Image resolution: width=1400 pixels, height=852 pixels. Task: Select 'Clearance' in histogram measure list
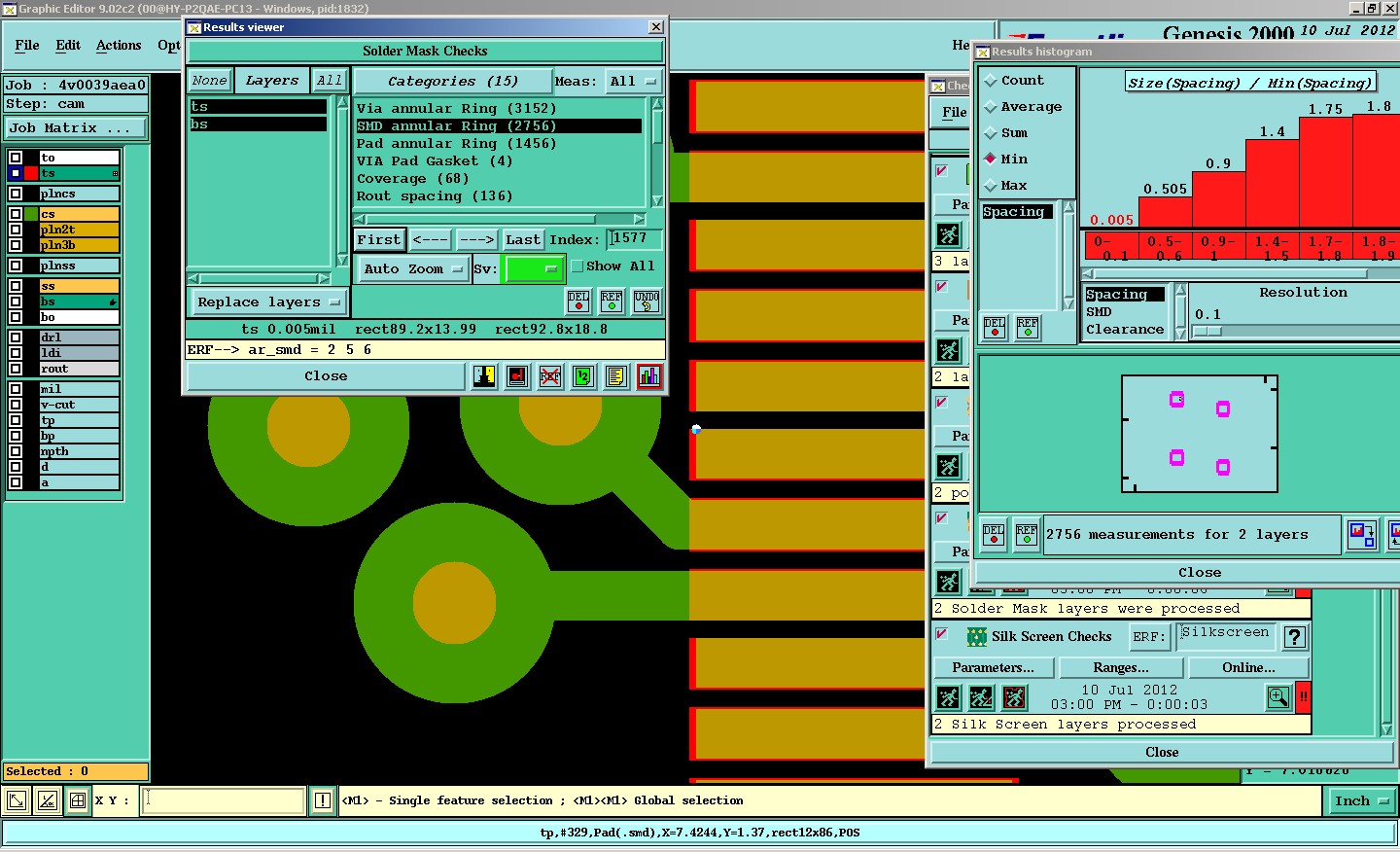click(x=1125, y=330)
